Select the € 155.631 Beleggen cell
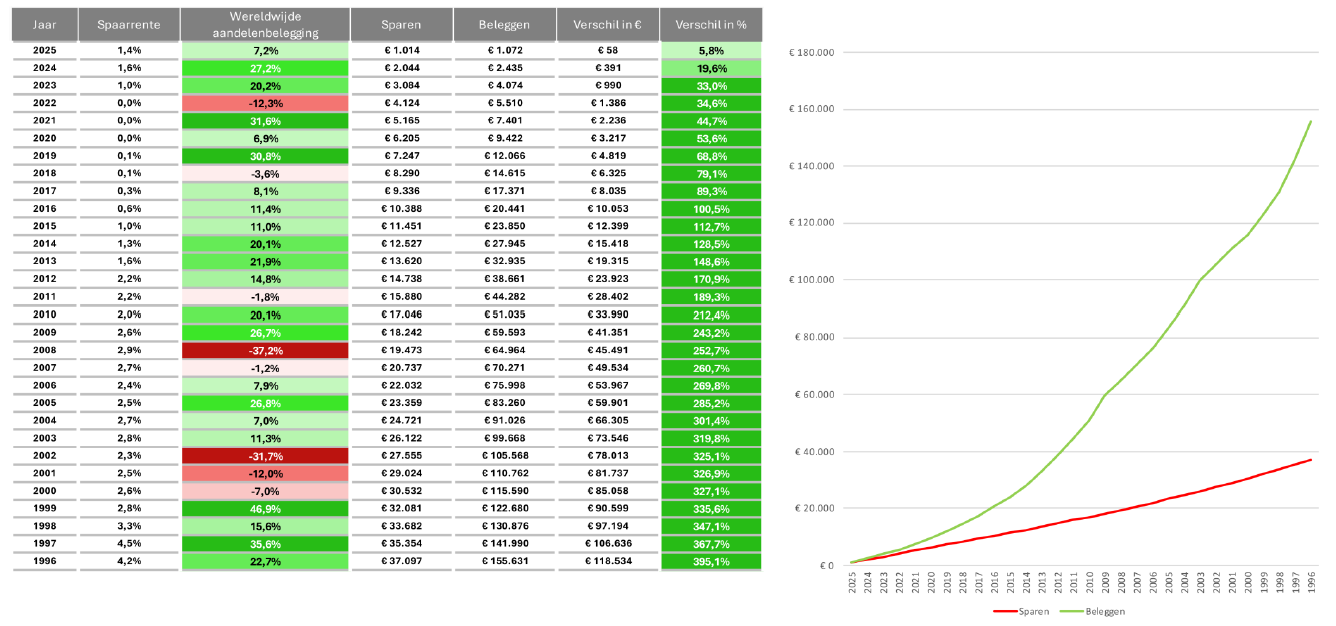1336x626 pixels. tap(505, 561)
